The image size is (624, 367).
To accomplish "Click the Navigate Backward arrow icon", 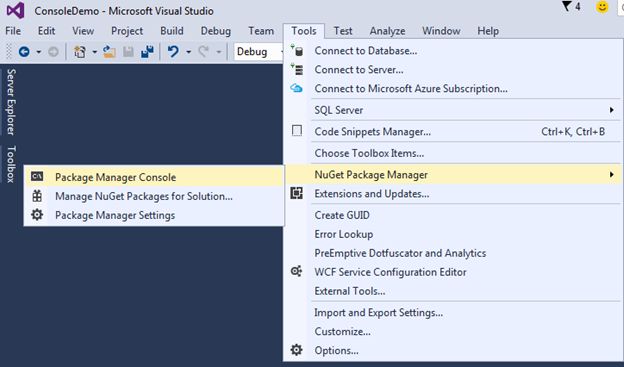I will coord(24,52).
